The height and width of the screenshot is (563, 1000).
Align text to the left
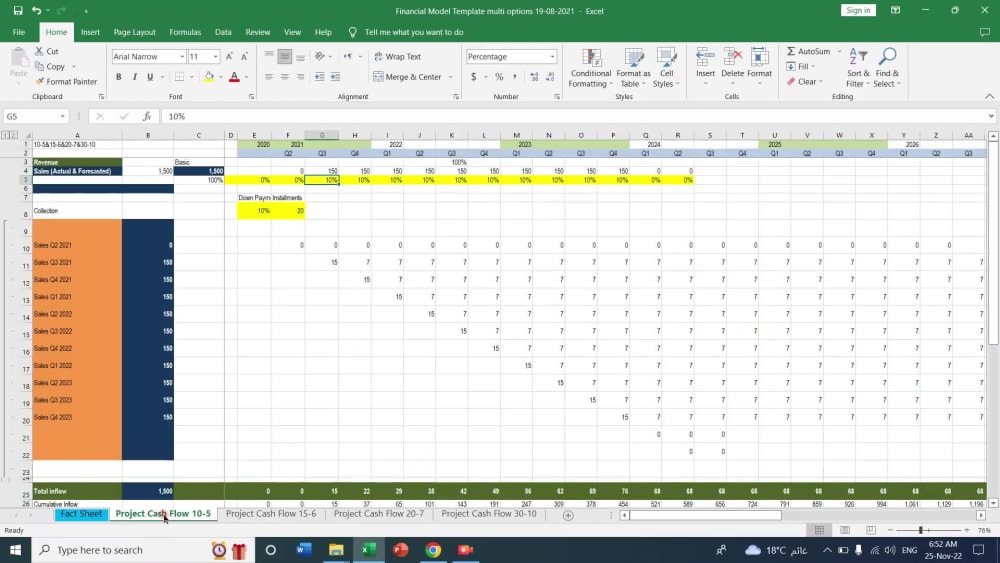point(269,77)
